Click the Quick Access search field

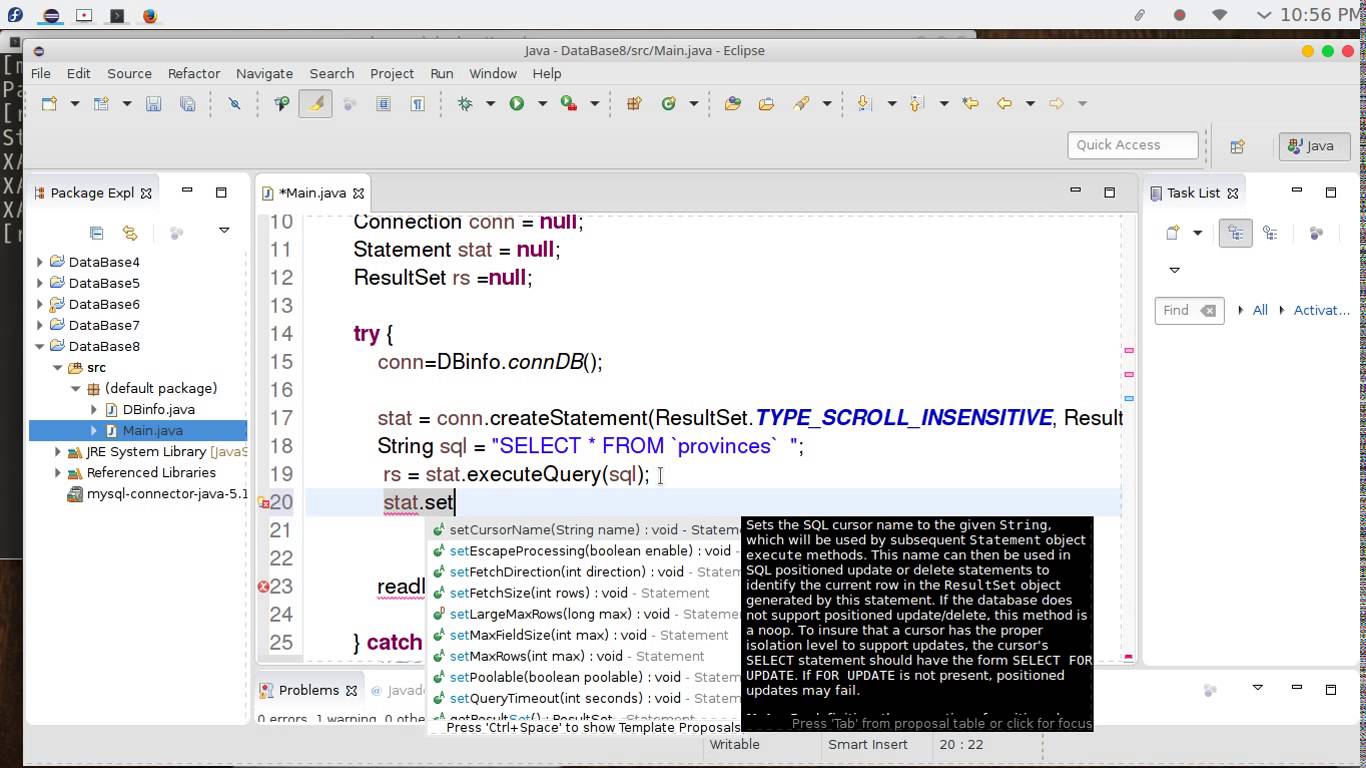click(1132, 145)
